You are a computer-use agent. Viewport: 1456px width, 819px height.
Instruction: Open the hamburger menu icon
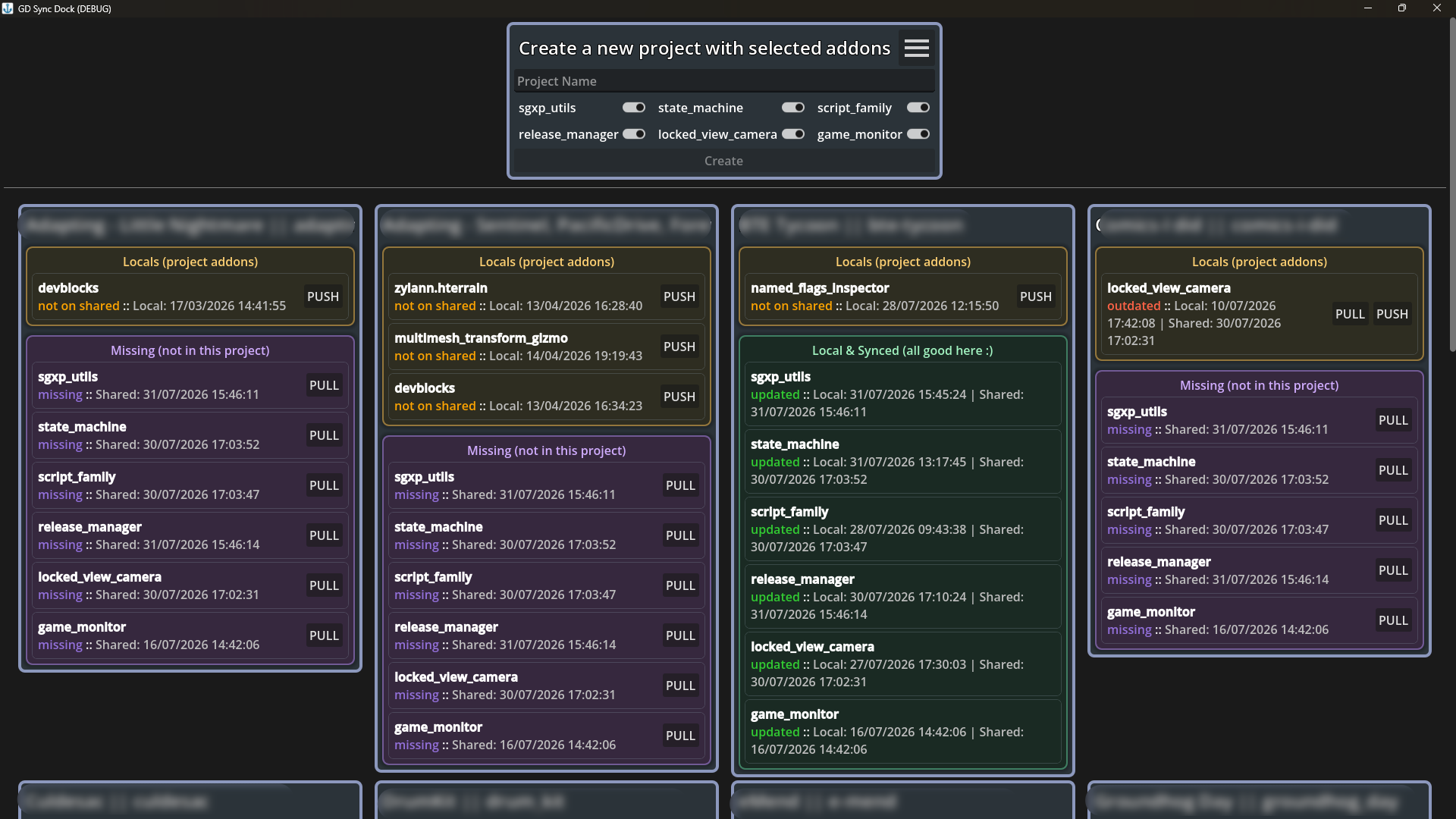pyautogui.click(x=916, y=48)
